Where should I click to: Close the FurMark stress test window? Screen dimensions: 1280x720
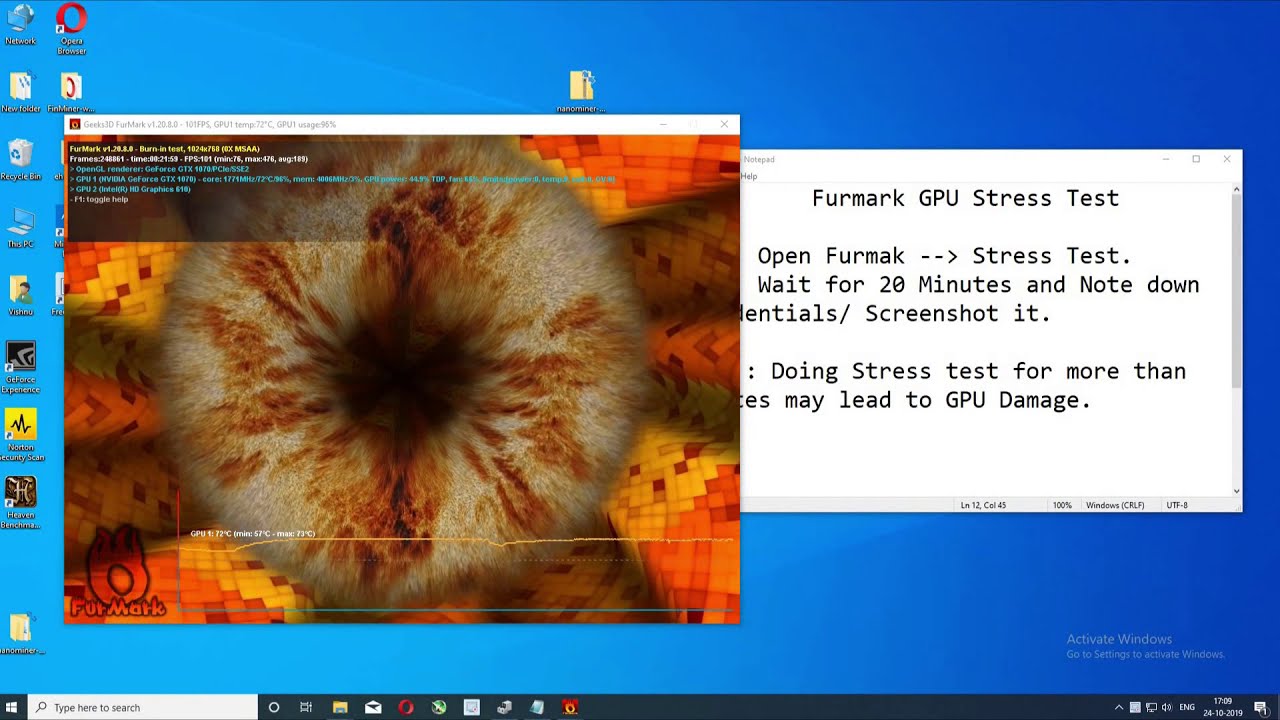click(x=724, y=124)
